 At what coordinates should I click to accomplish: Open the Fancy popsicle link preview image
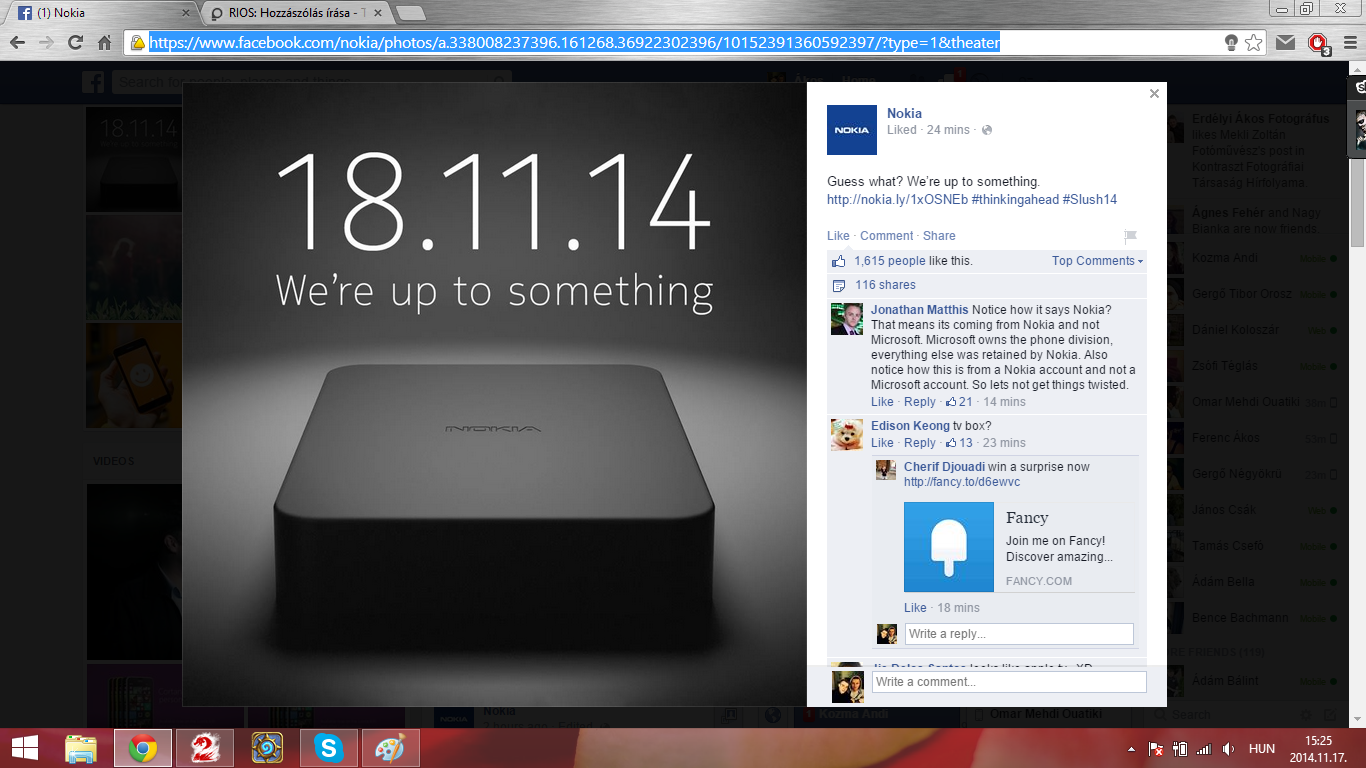(949, 547)
